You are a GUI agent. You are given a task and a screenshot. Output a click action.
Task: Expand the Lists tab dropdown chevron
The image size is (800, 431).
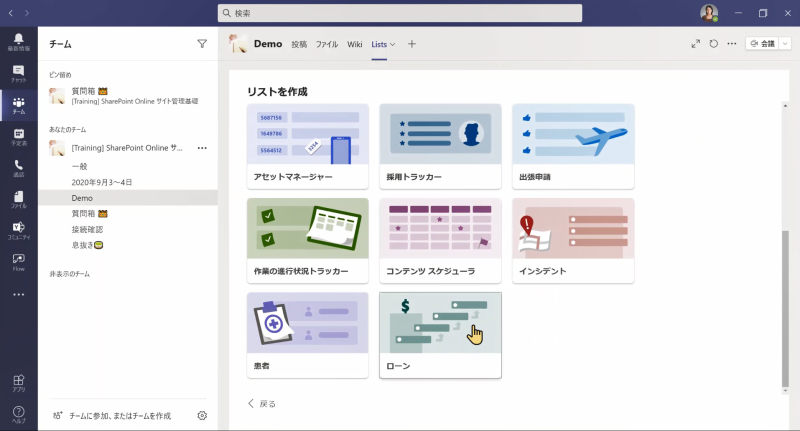click(x=392, y=44)
